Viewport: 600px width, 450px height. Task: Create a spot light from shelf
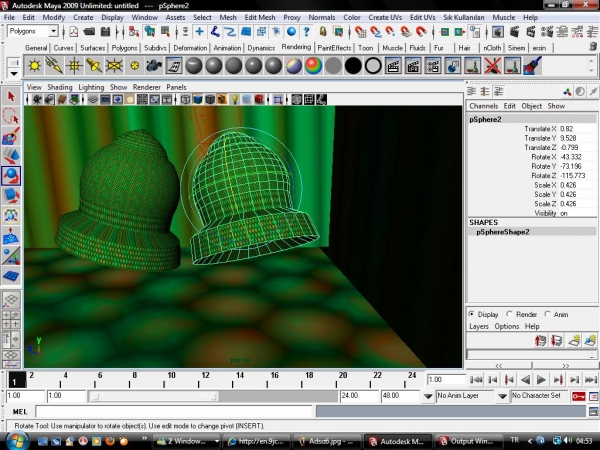pos(94,65)
